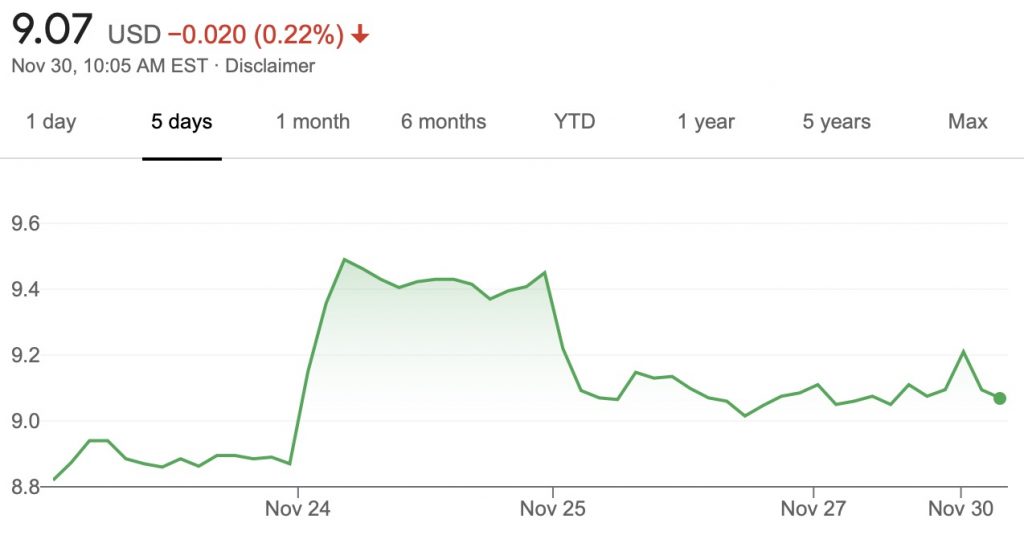The height and width of the screenshot is (535, 1024).
Task: Click the 8.8 y-axis label
Action: coord(25,487)
